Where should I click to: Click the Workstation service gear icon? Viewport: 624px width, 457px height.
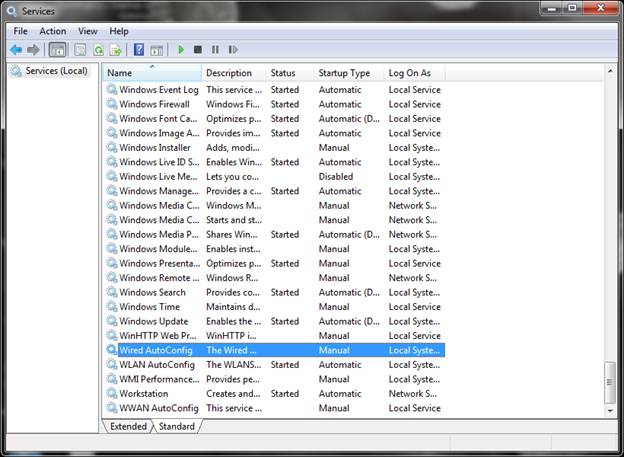pyautogui.click(x=112, y=393)
